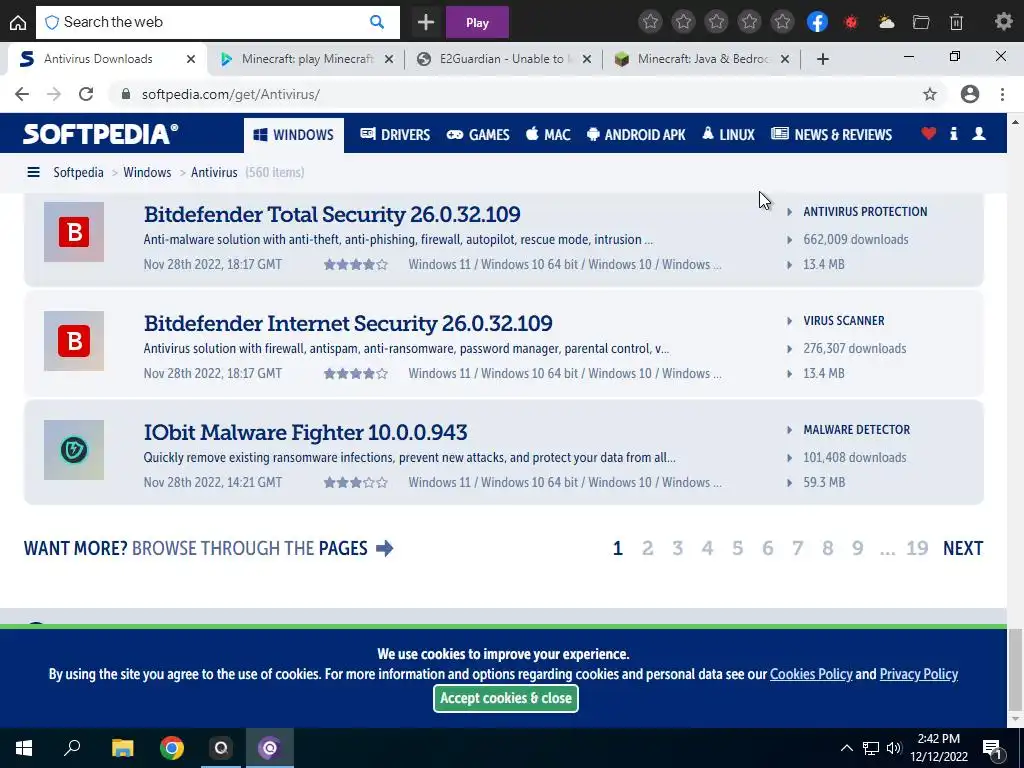The height and width of the screenshot is (768, 1024).
Task: Click the Bitdefender Internet Security thumbnail icon
Action: tap(74, 341)
